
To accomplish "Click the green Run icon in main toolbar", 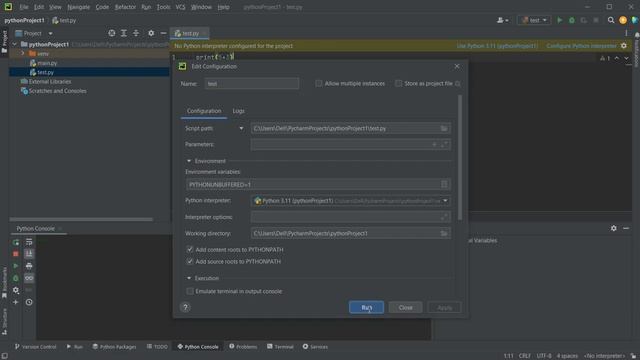I will (560, 20).
